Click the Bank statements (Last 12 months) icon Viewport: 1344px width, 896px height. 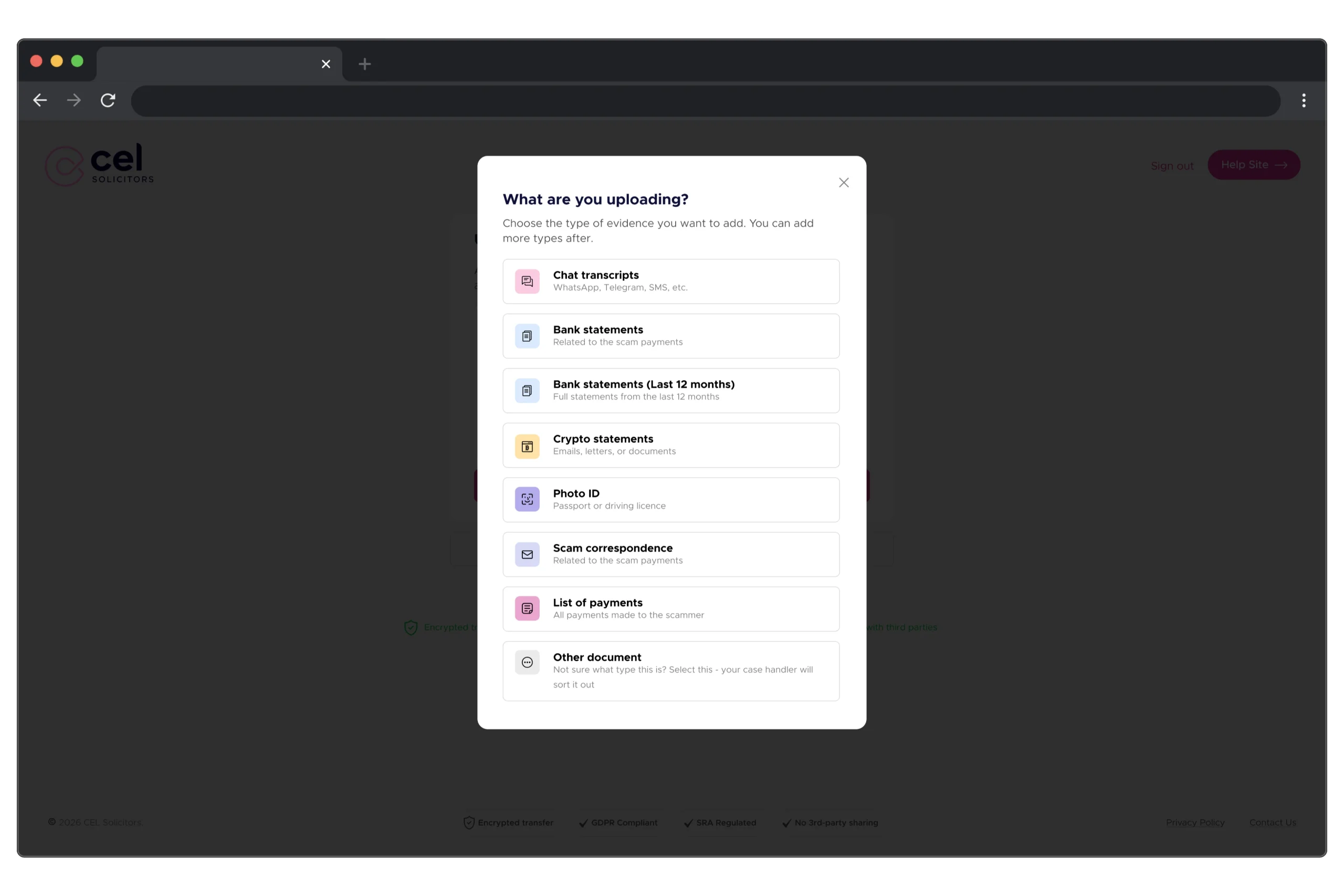[x=527, y=391]
